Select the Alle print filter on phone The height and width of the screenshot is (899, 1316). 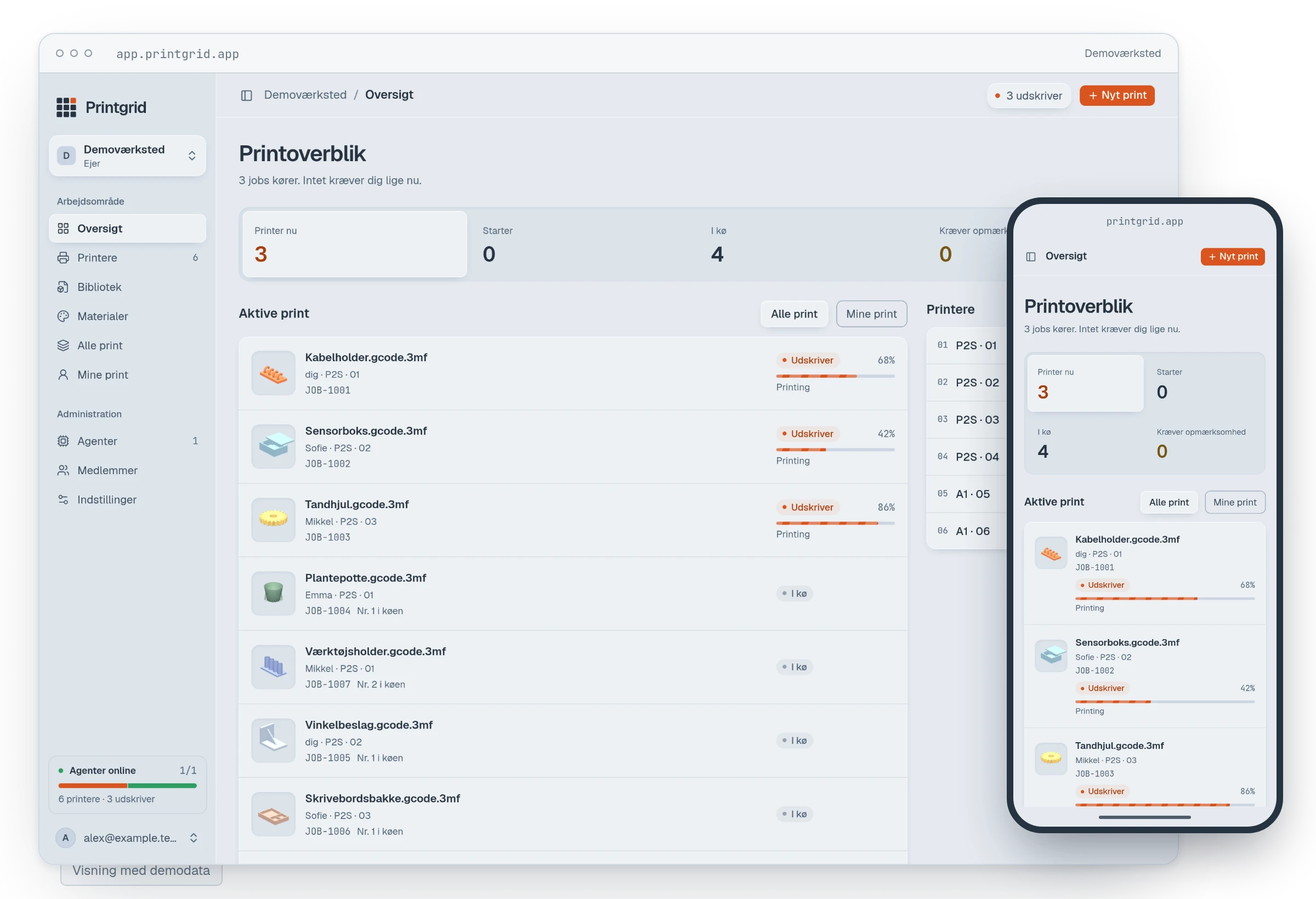[1168, 502]
